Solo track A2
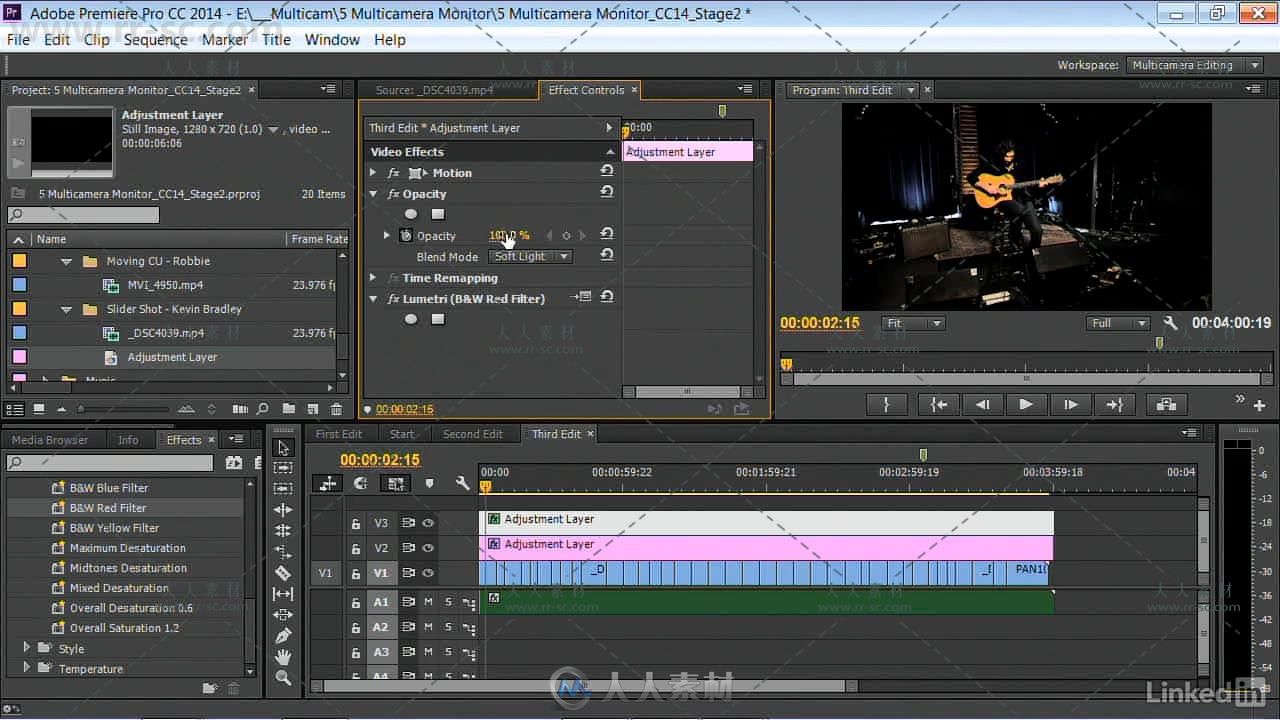Screen dimensions: 1280x720 448,627
